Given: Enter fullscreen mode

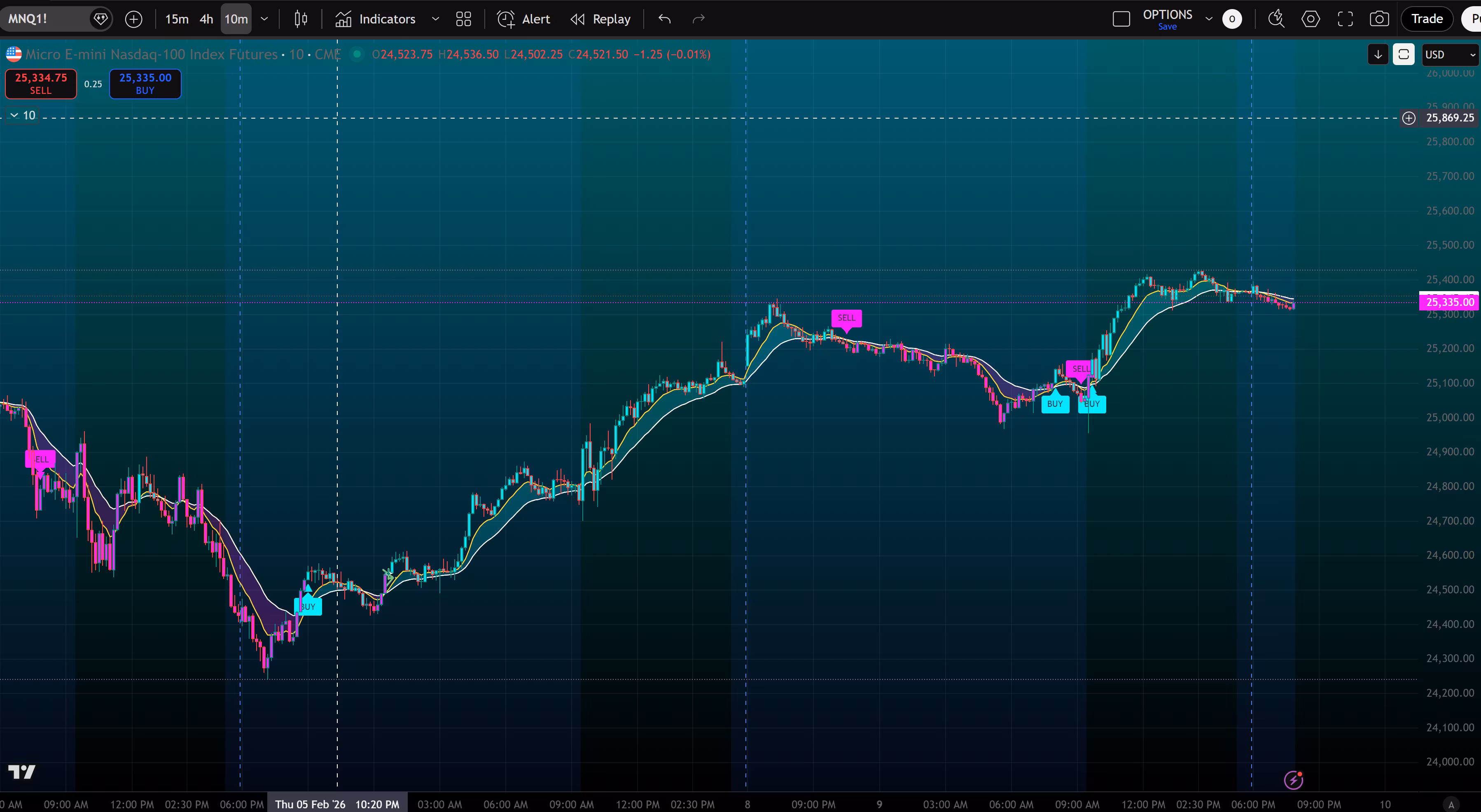Looking at the screenshot, I should coord(1346,19).
